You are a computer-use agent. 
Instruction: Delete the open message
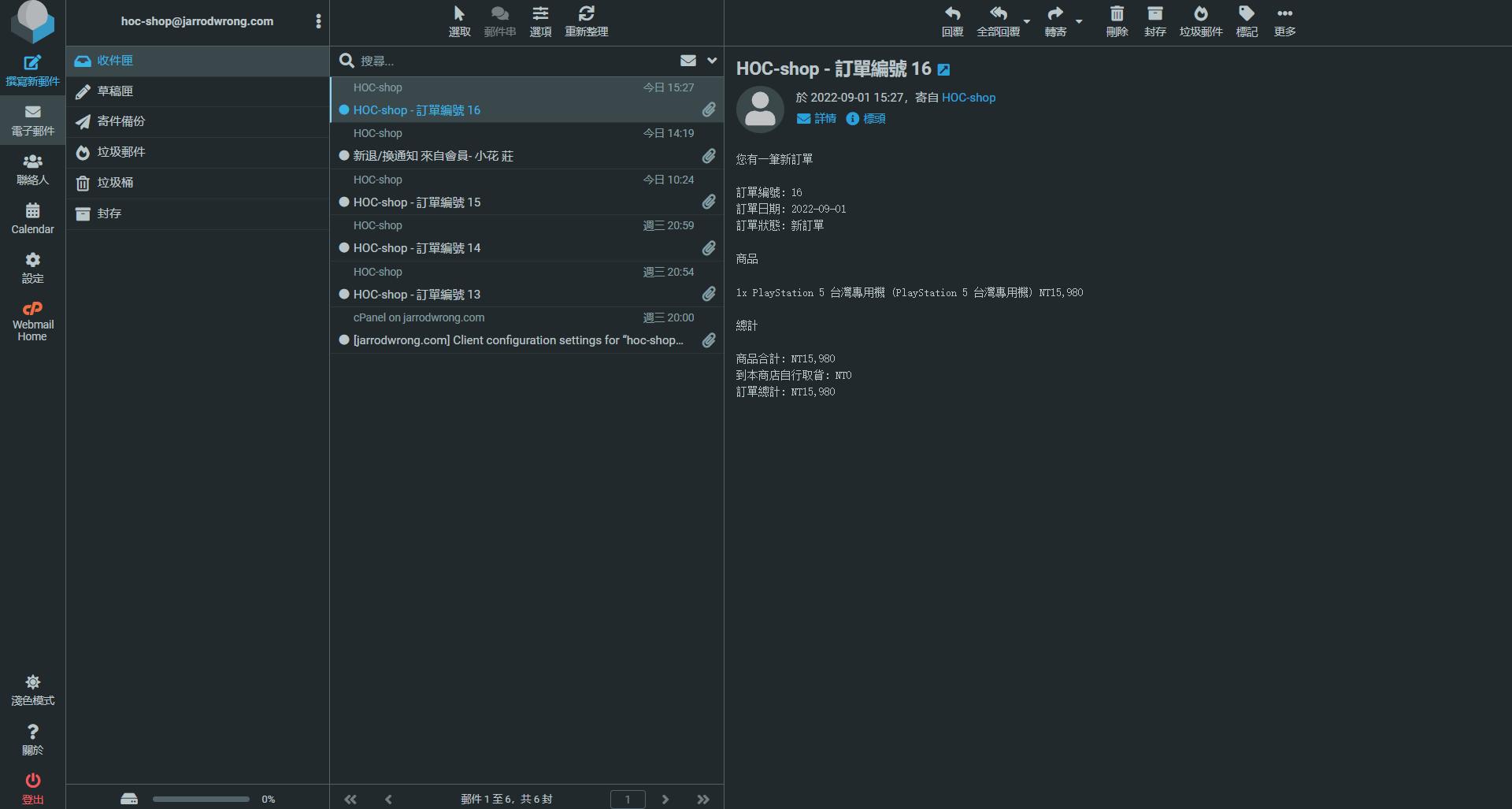[x=1117, y=21]
